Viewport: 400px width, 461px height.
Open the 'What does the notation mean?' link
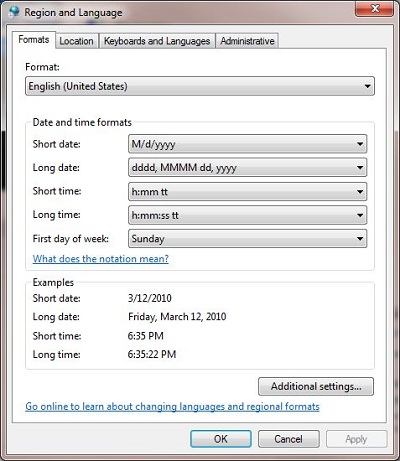tap(101, 259)
